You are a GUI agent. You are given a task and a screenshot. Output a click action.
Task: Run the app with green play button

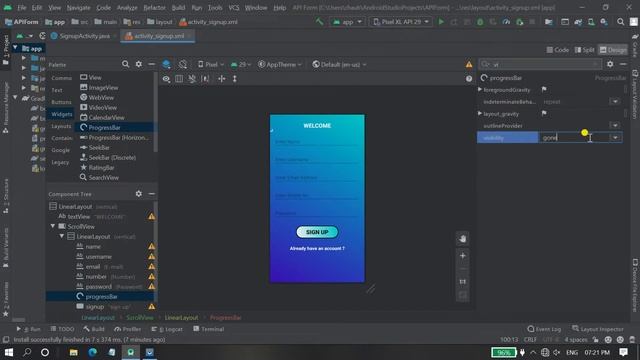tap(441, 22)
